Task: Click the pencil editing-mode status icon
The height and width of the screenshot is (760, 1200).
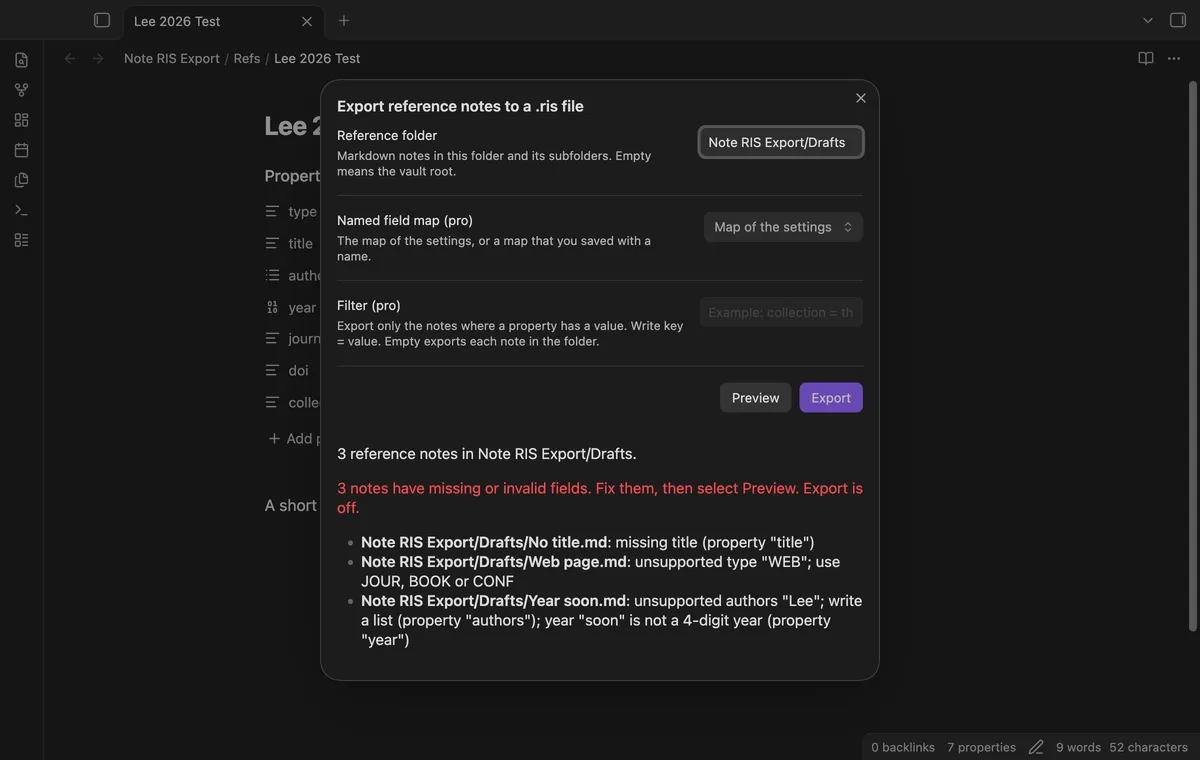Action: 1036,747
